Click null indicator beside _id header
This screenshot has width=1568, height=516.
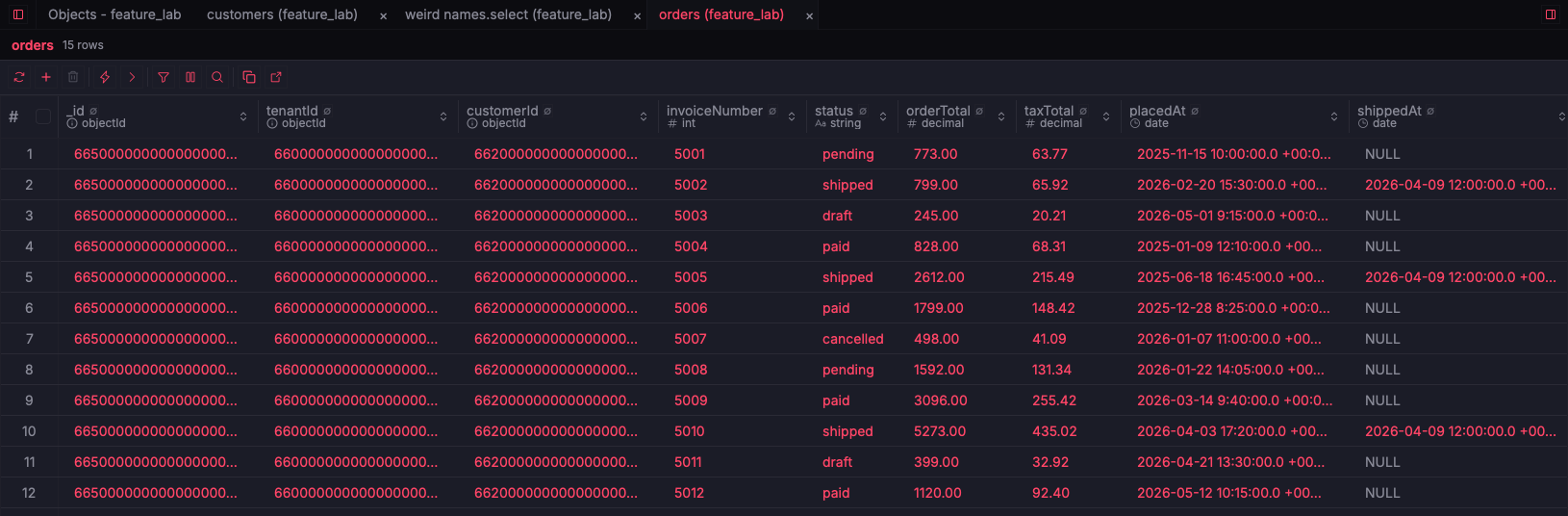(93, 112)
